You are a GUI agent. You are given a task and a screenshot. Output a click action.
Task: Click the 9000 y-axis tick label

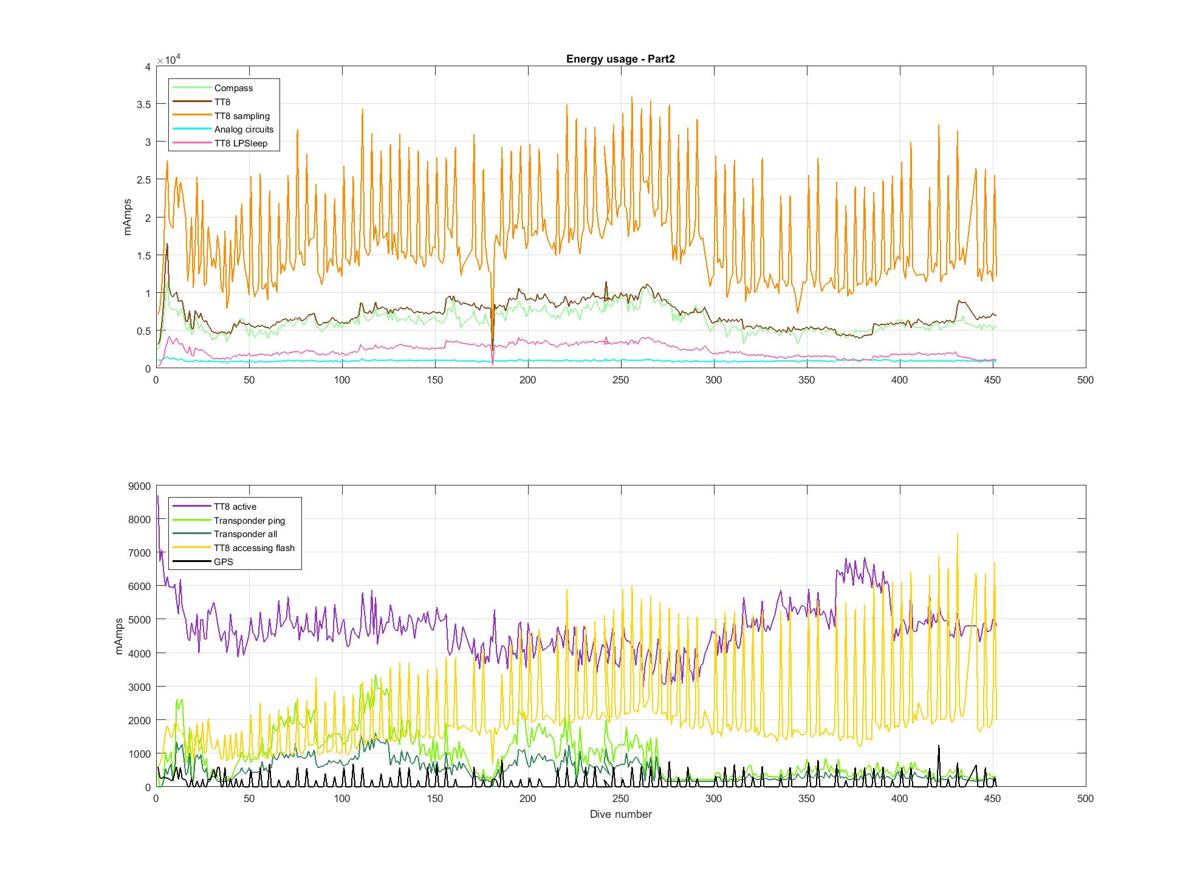click(x=138, y=486)
